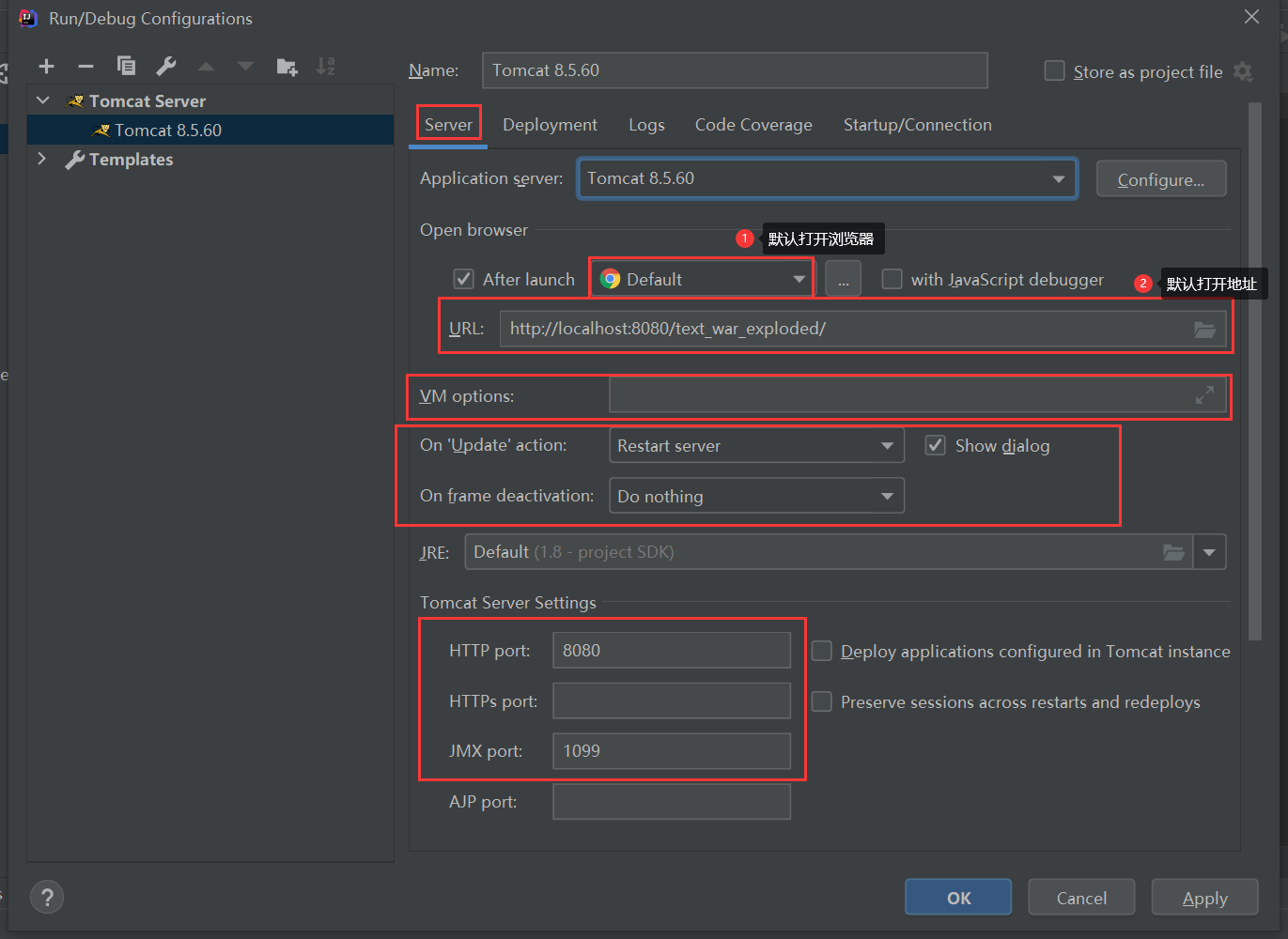This screenshot has height=939, width=1288.
Task: Enable with JavaScript debugger option
Action: pos(892,279)
